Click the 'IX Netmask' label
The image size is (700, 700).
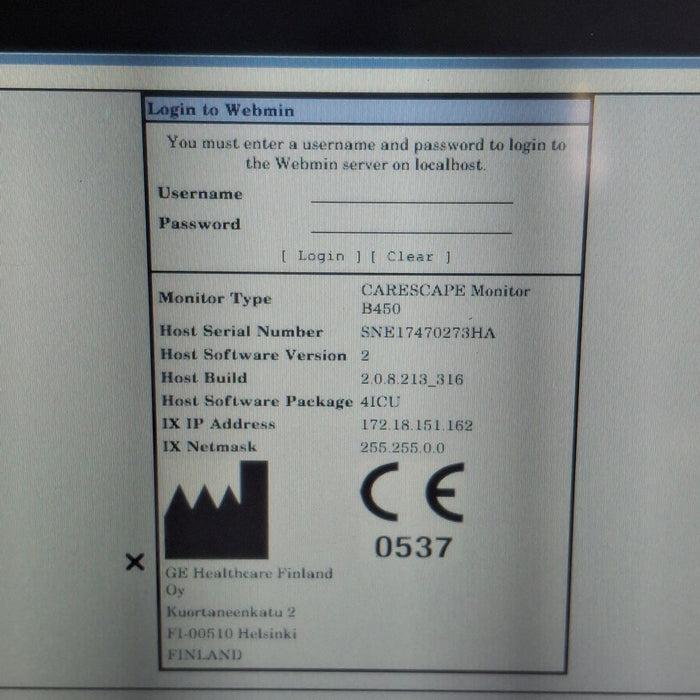point(209,446)
